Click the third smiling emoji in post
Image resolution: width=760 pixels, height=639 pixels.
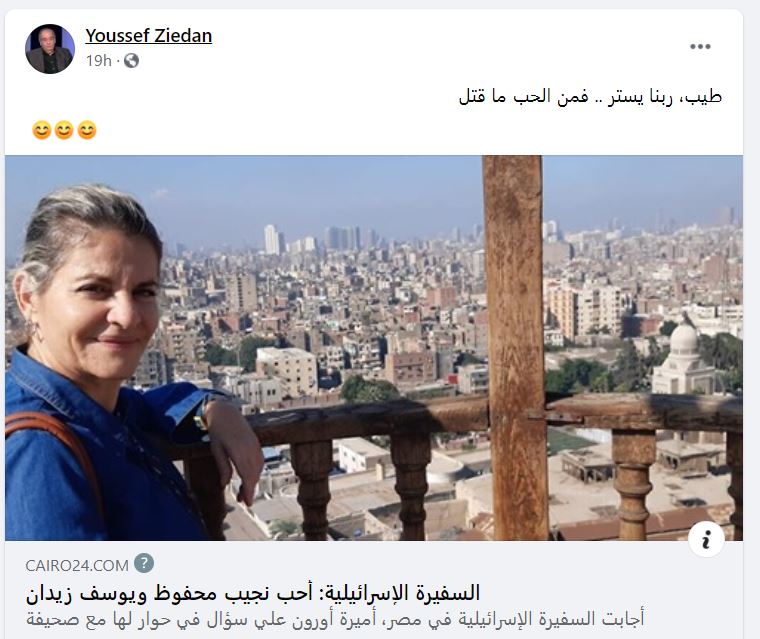point(87,130)
